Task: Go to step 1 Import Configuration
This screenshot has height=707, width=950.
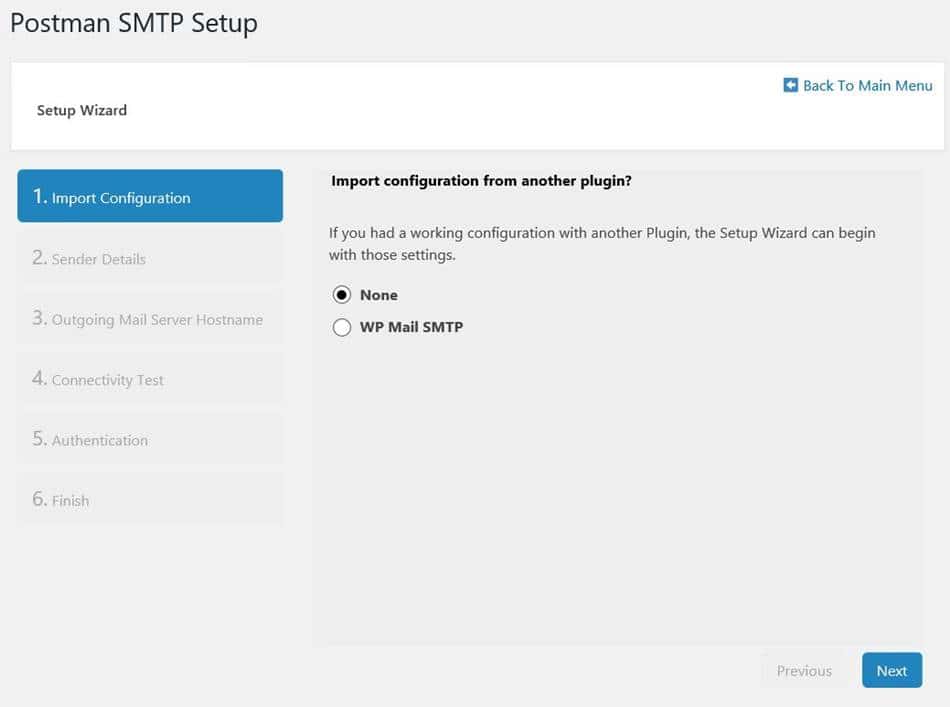Action: (x=150, y=197)
